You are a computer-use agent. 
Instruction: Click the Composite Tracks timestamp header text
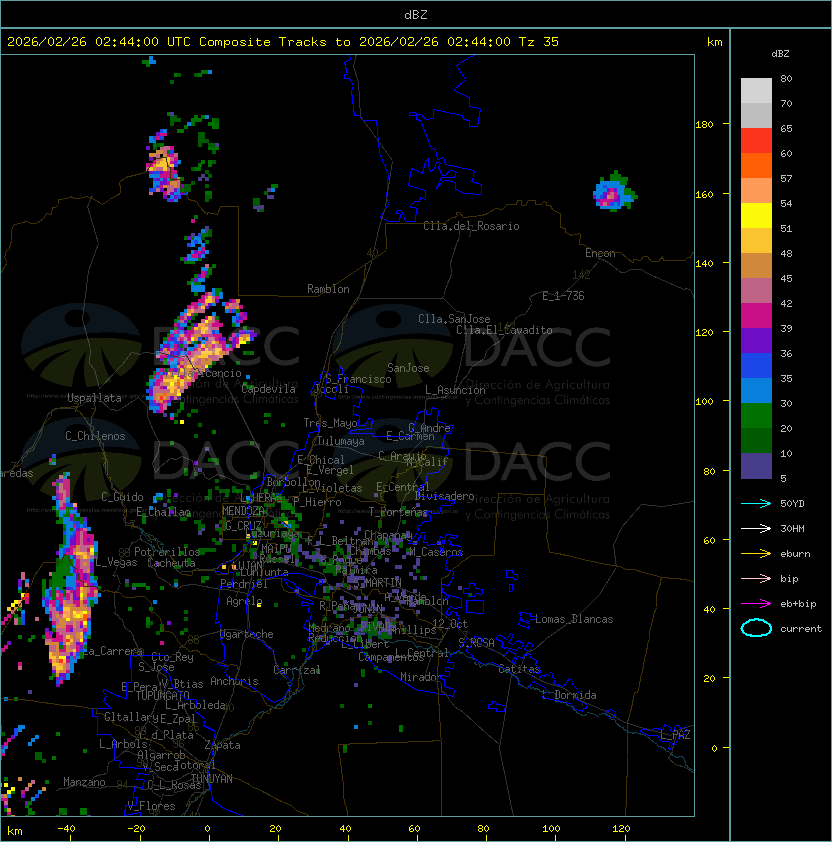tap(283, 42)
